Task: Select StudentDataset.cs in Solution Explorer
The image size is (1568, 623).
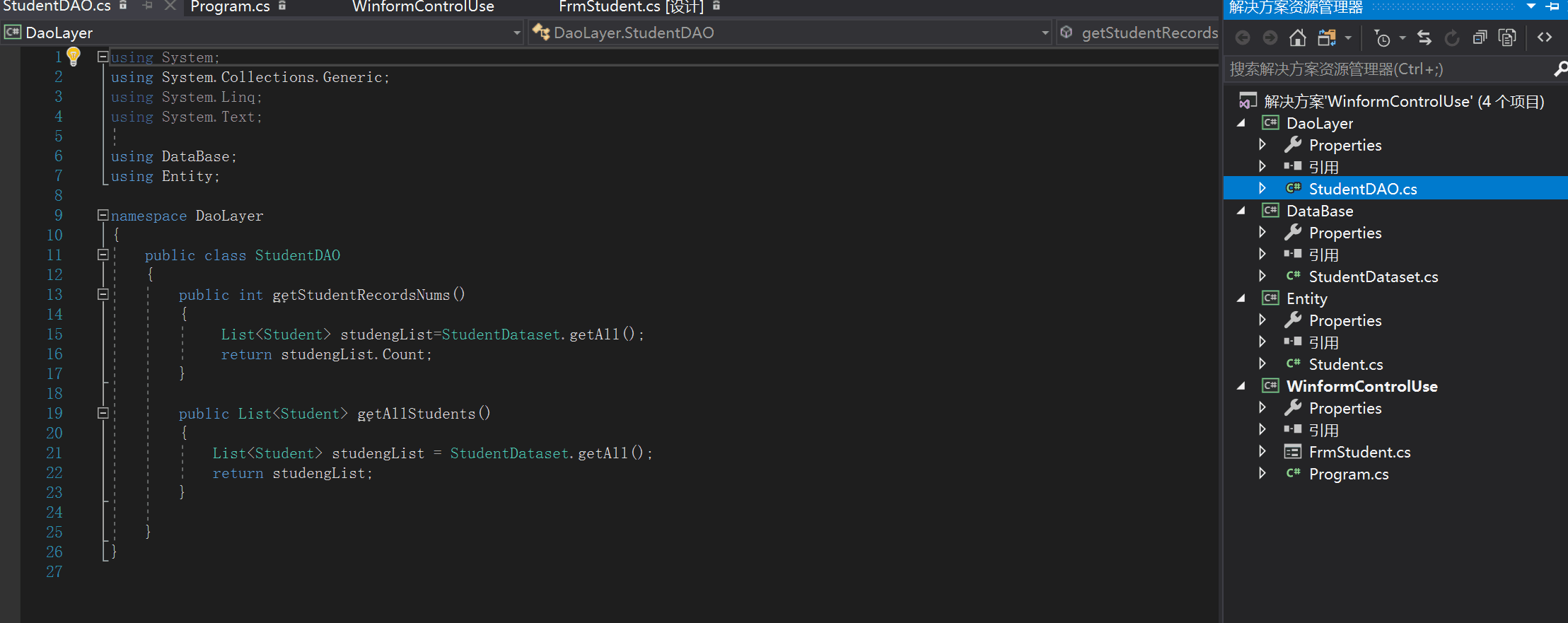Action: pos(1374,276)
